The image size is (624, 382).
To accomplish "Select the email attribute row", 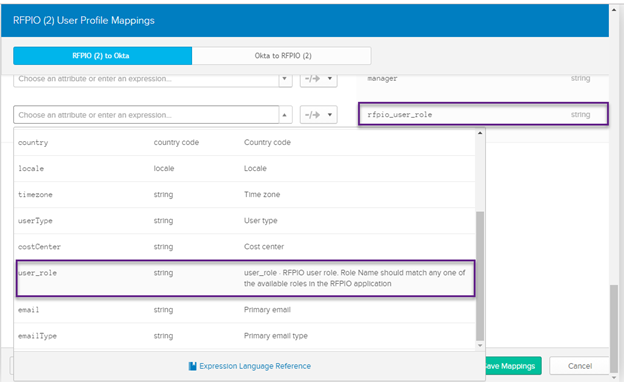I will pos(245,310).
